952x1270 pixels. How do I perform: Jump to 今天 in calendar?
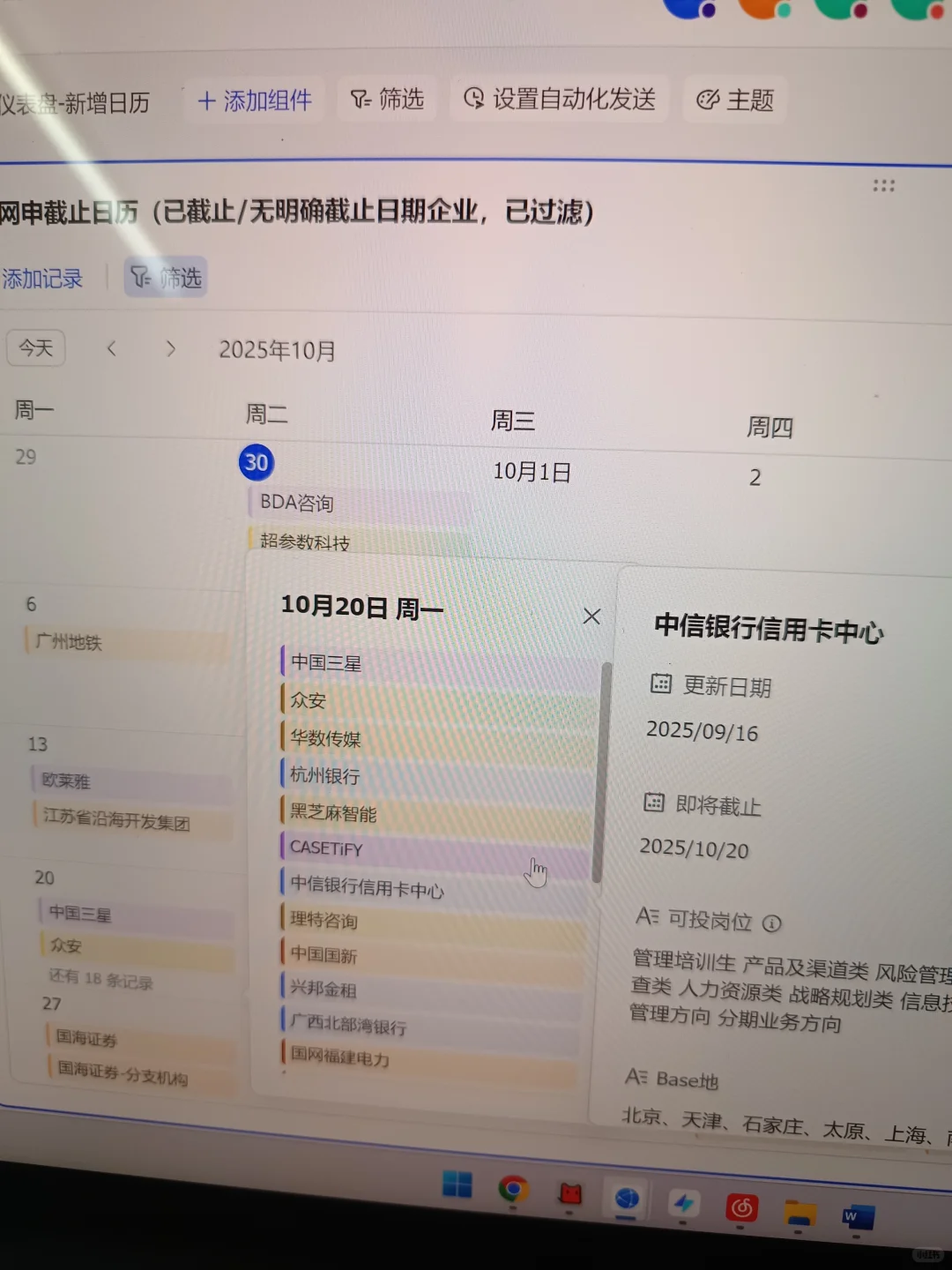[36, 347]
